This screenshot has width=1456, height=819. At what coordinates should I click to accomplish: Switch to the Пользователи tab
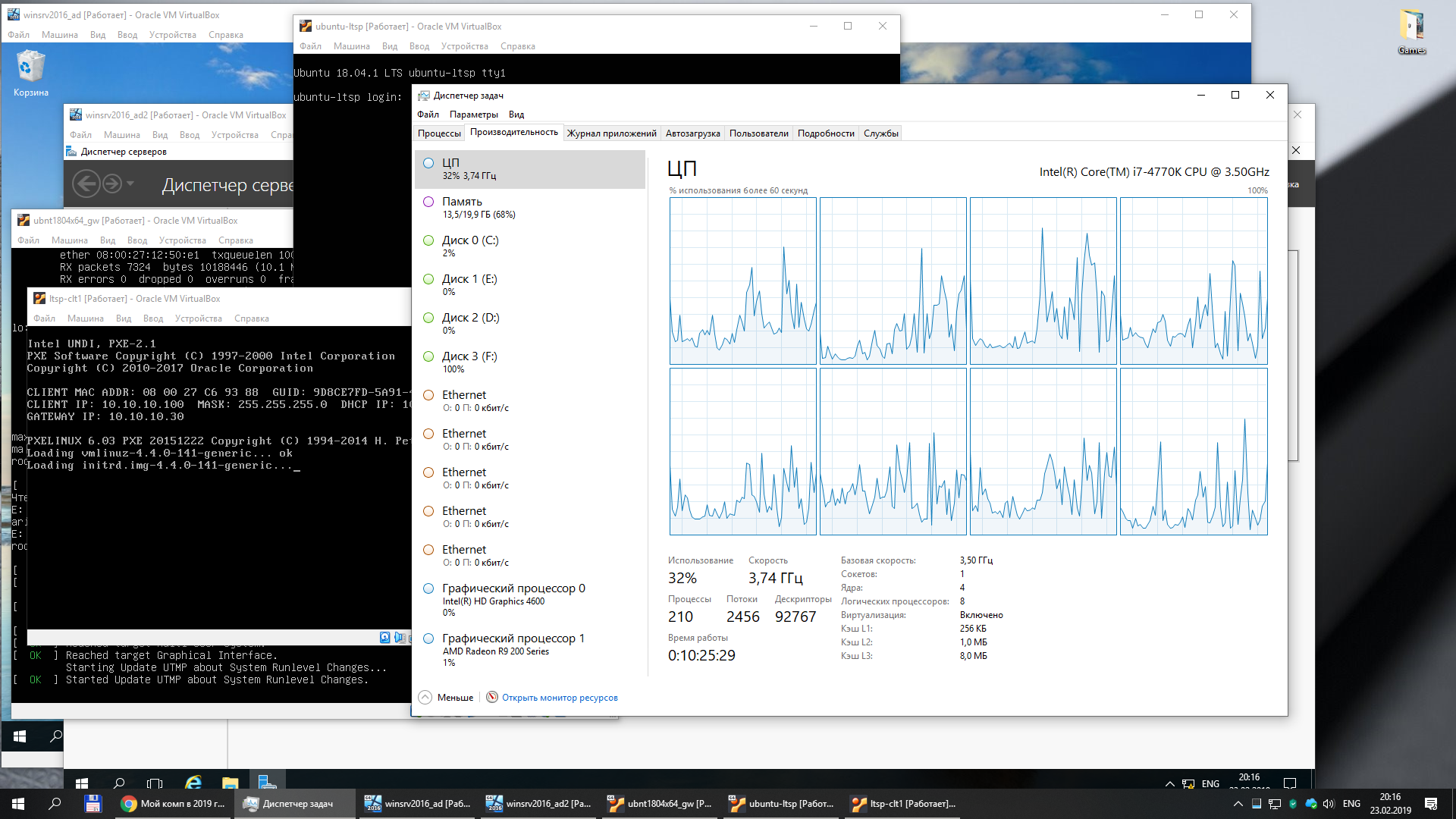pos(759,133)
